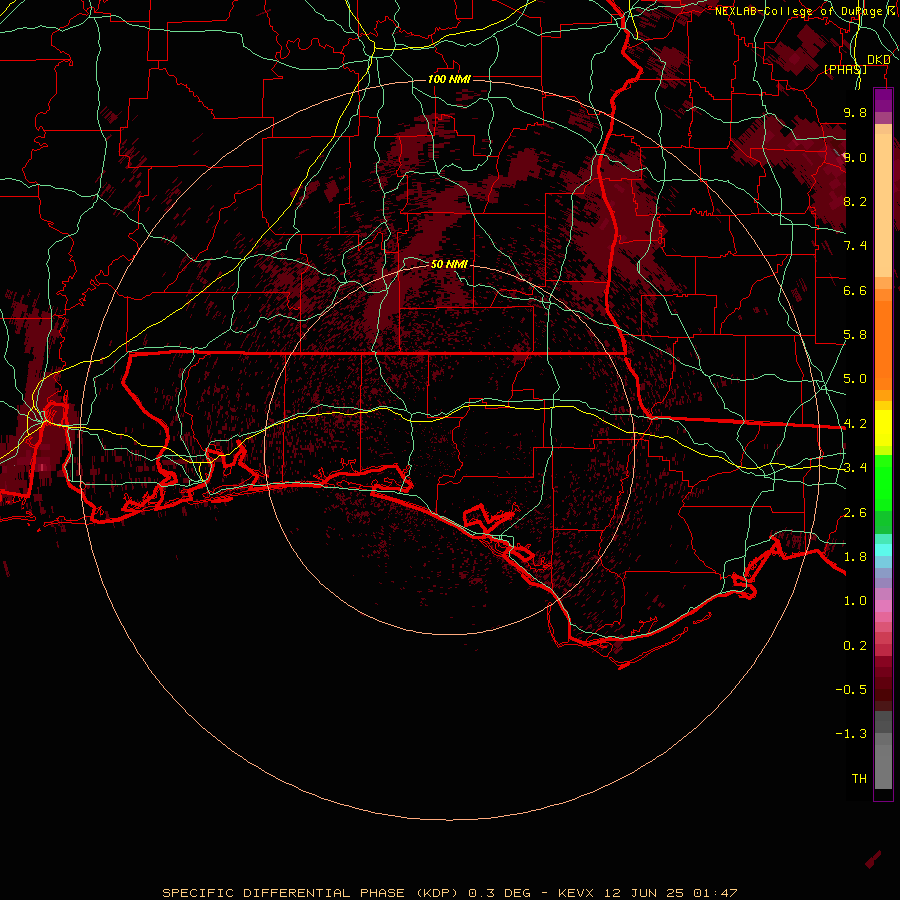Click the 5.8 scale value
The height and width of the screenshot is (900, 900).
[855, 335]
